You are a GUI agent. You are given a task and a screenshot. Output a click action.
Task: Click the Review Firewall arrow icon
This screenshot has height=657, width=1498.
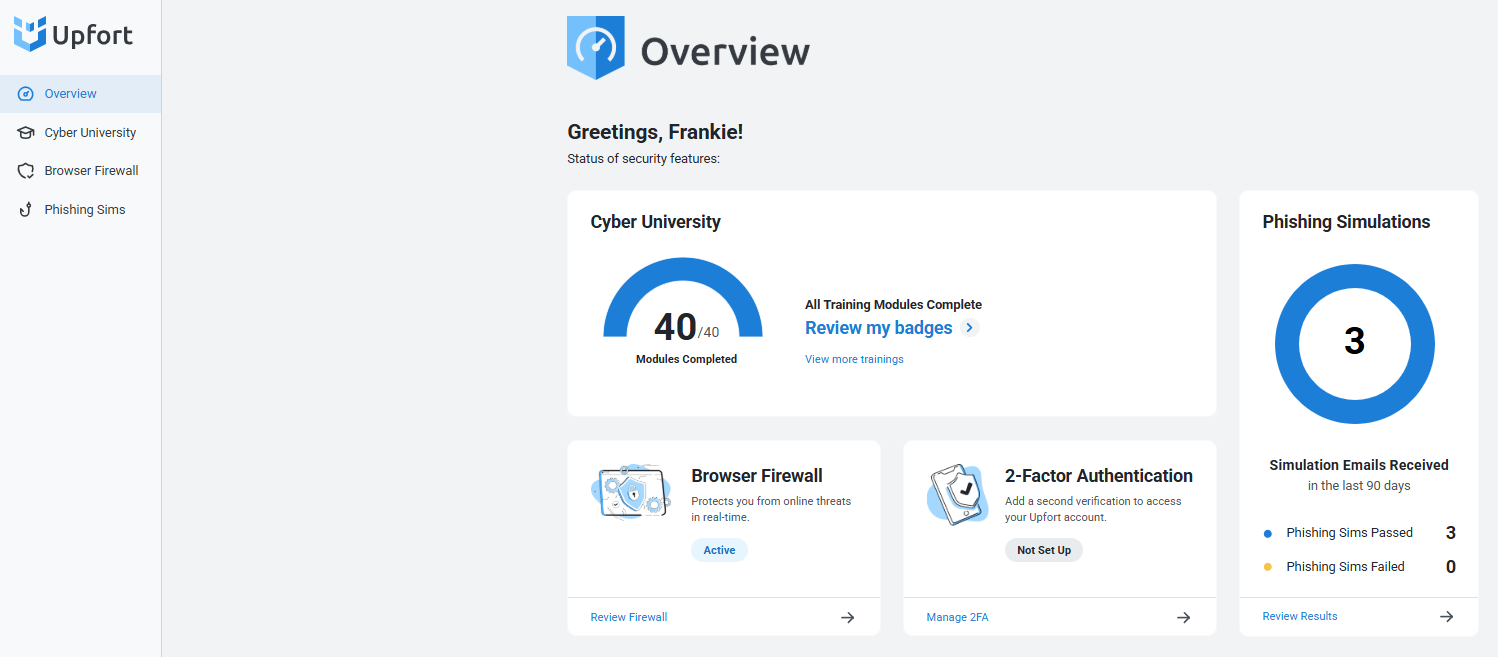[x=847, y=617]
